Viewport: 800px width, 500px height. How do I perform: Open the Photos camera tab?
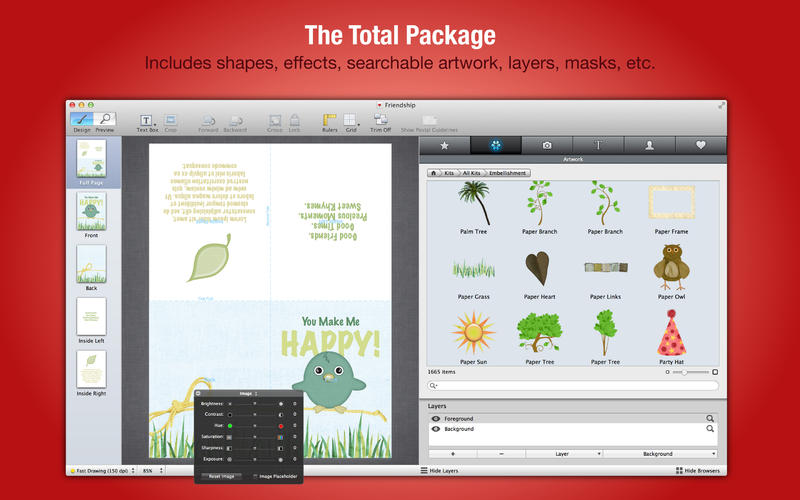547,145
